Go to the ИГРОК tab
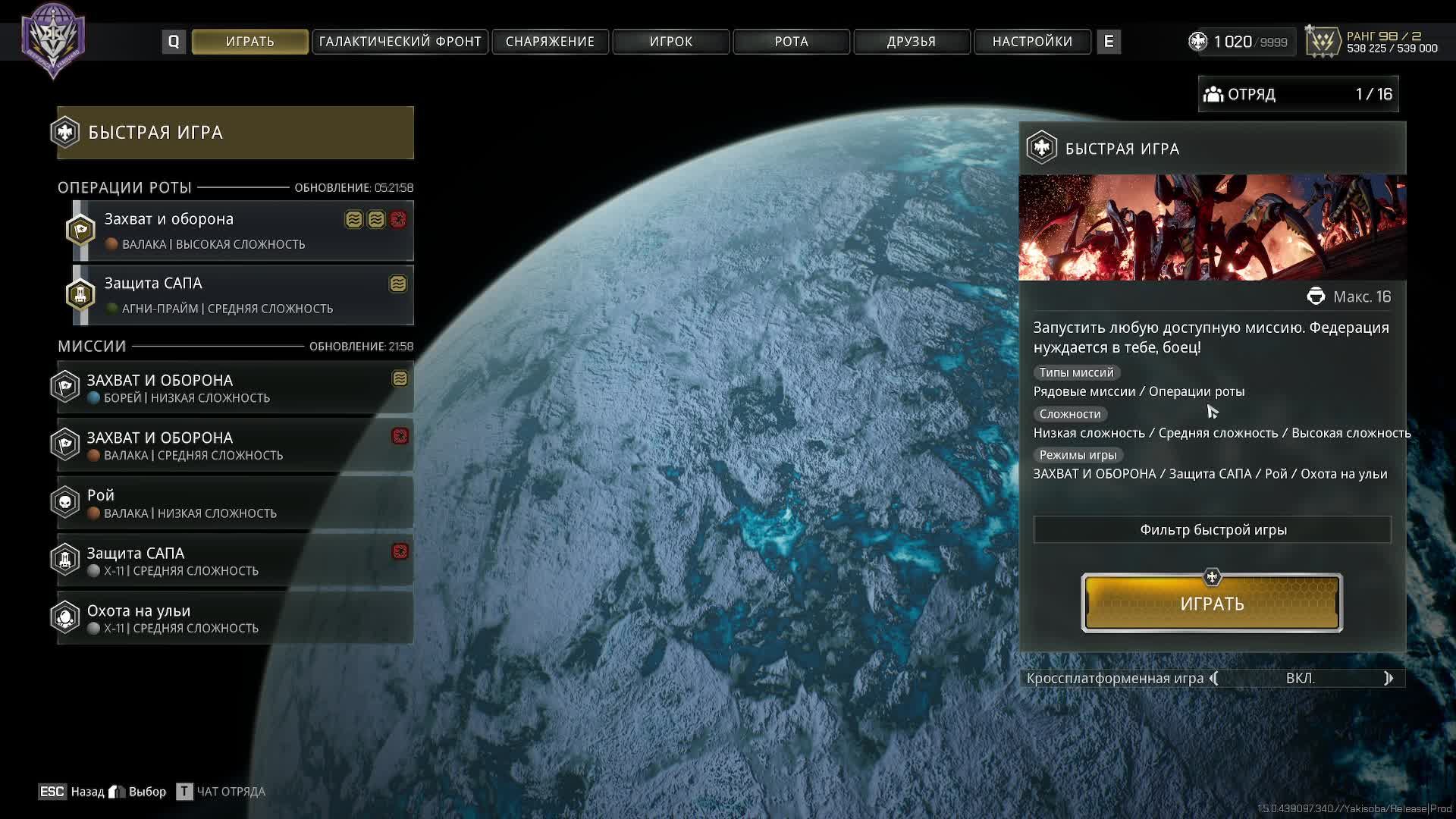This screenshot has height=819, width=1456. point(670,42)
